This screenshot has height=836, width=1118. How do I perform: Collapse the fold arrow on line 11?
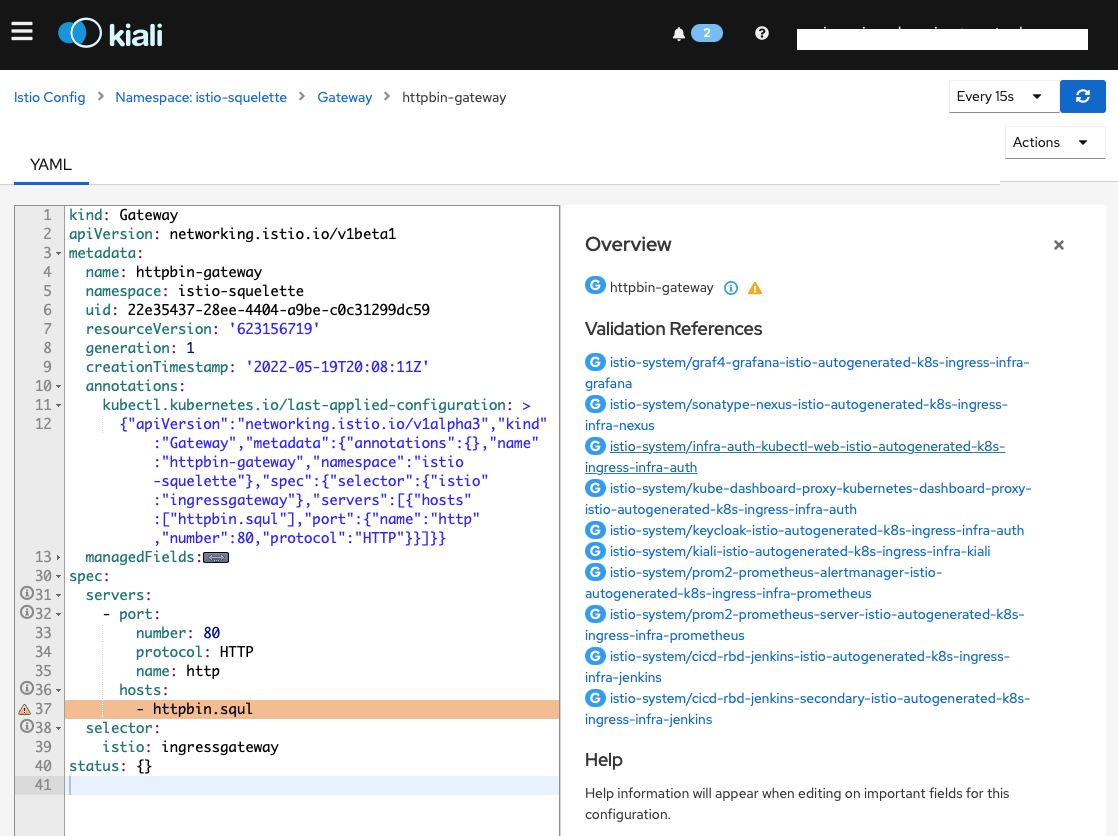[58, 405]
